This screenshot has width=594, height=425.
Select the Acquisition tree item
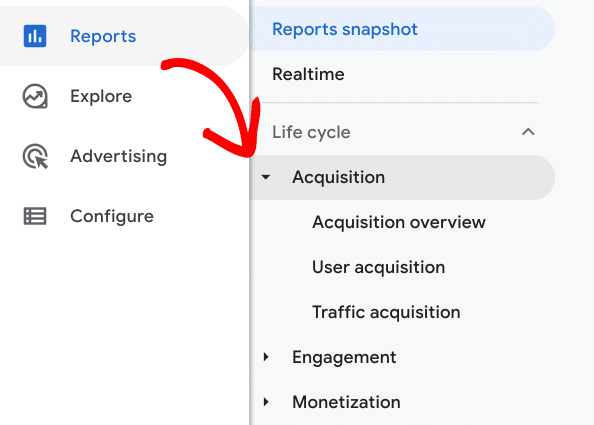(x=402, y=177)
